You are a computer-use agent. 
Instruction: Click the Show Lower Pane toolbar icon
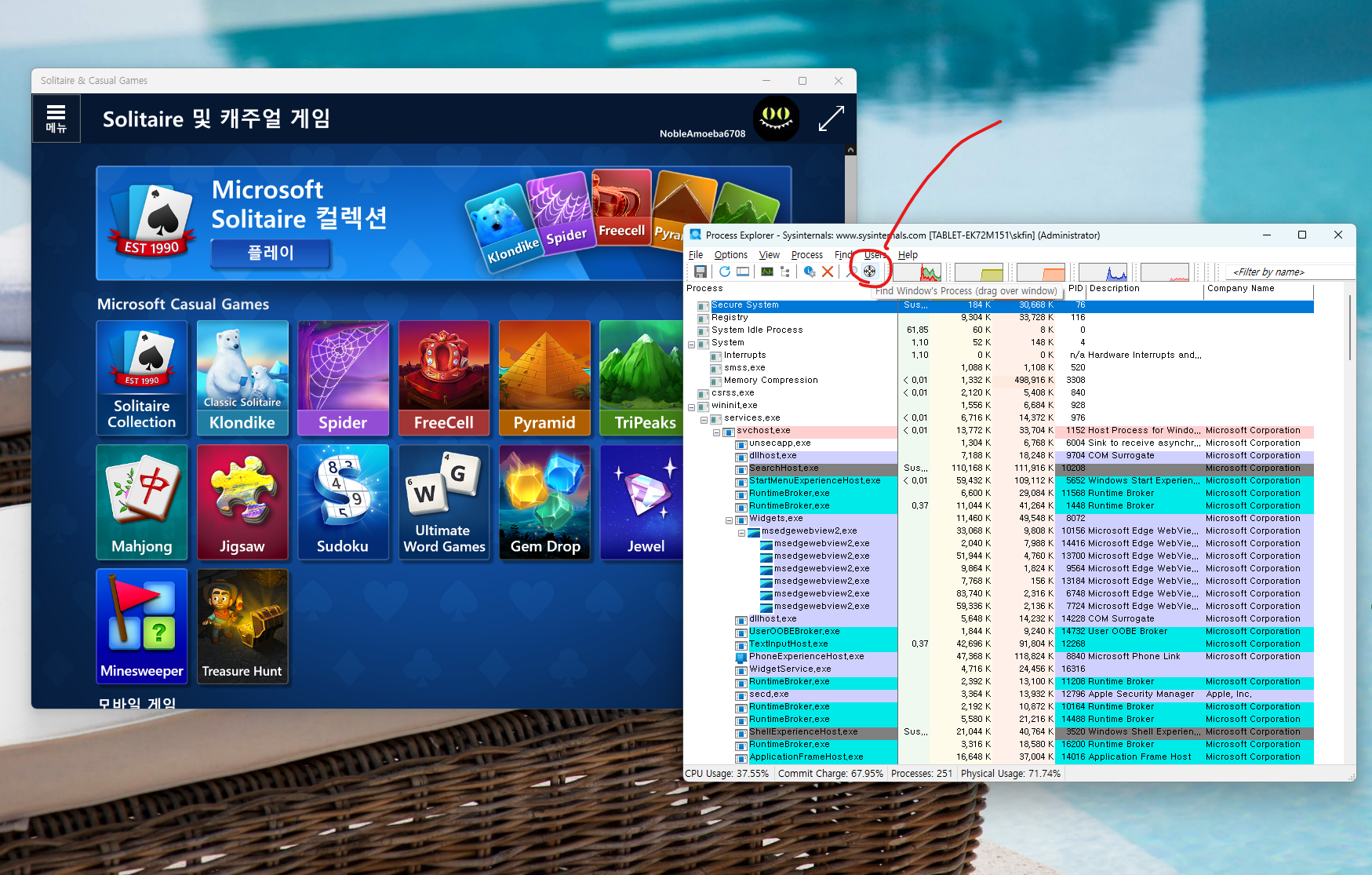743,272
